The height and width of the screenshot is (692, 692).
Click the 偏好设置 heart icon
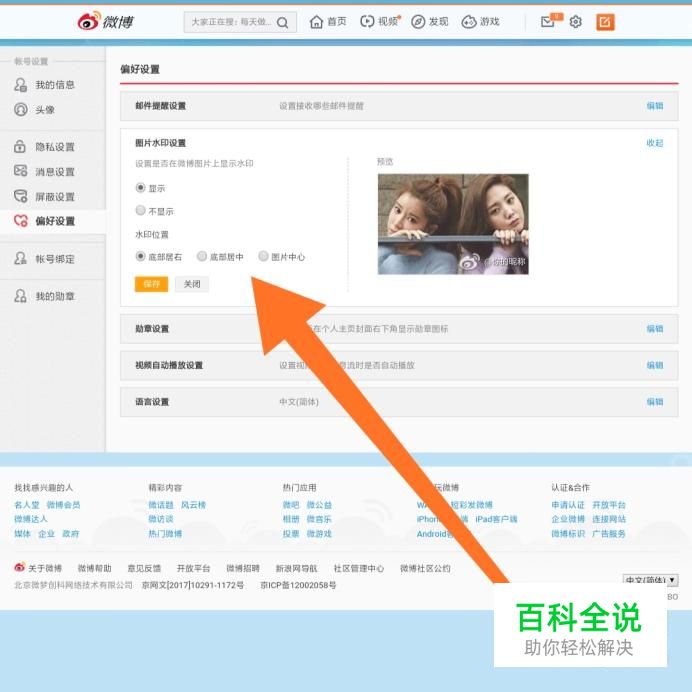[x=20, y=220]
